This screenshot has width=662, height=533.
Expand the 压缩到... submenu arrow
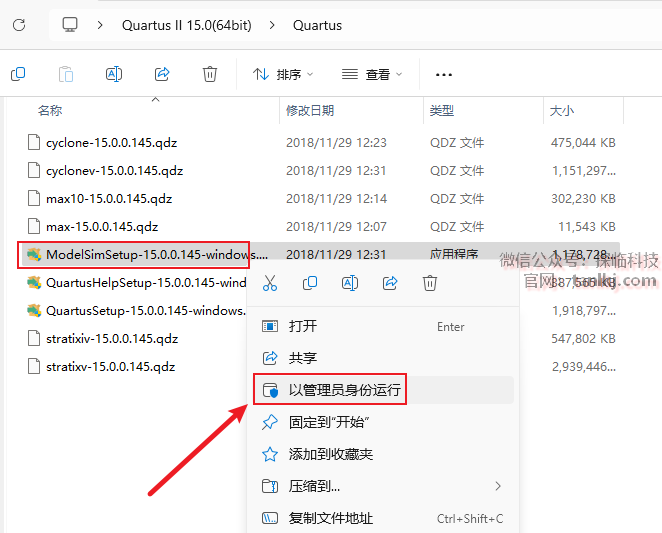(x=498, y=486)
